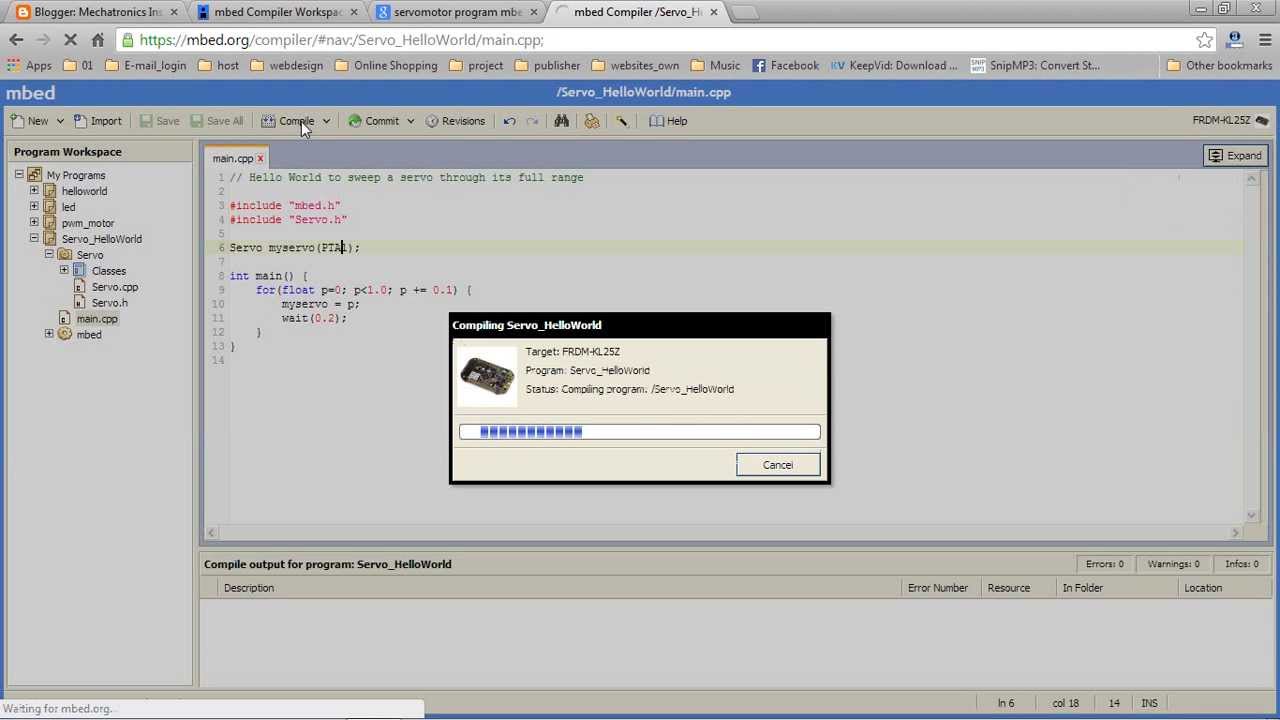Select led program in workspace tree
This screenshot has height=720, width=1280.
click(x=68, y=207)
